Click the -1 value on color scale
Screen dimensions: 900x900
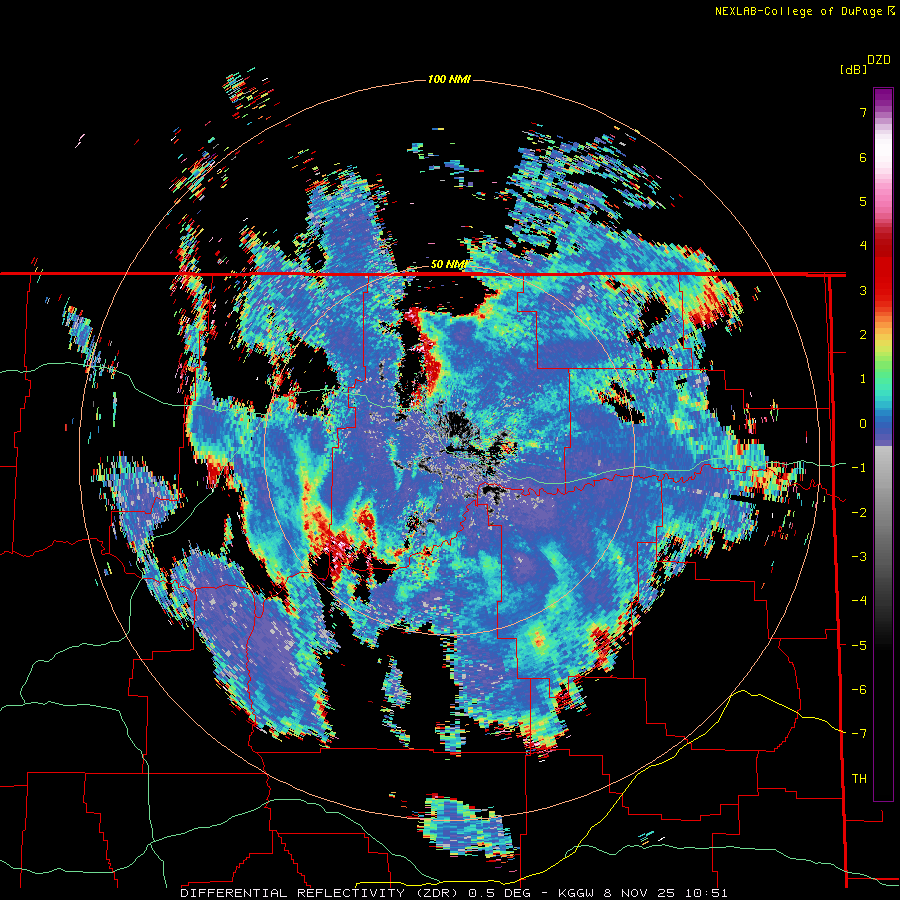[x=859, y=468]
